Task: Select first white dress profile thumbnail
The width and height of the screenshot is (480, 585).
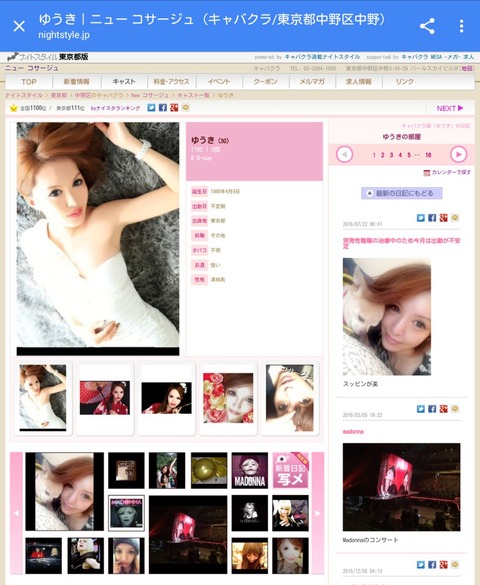Action: [x=43, y=398]
